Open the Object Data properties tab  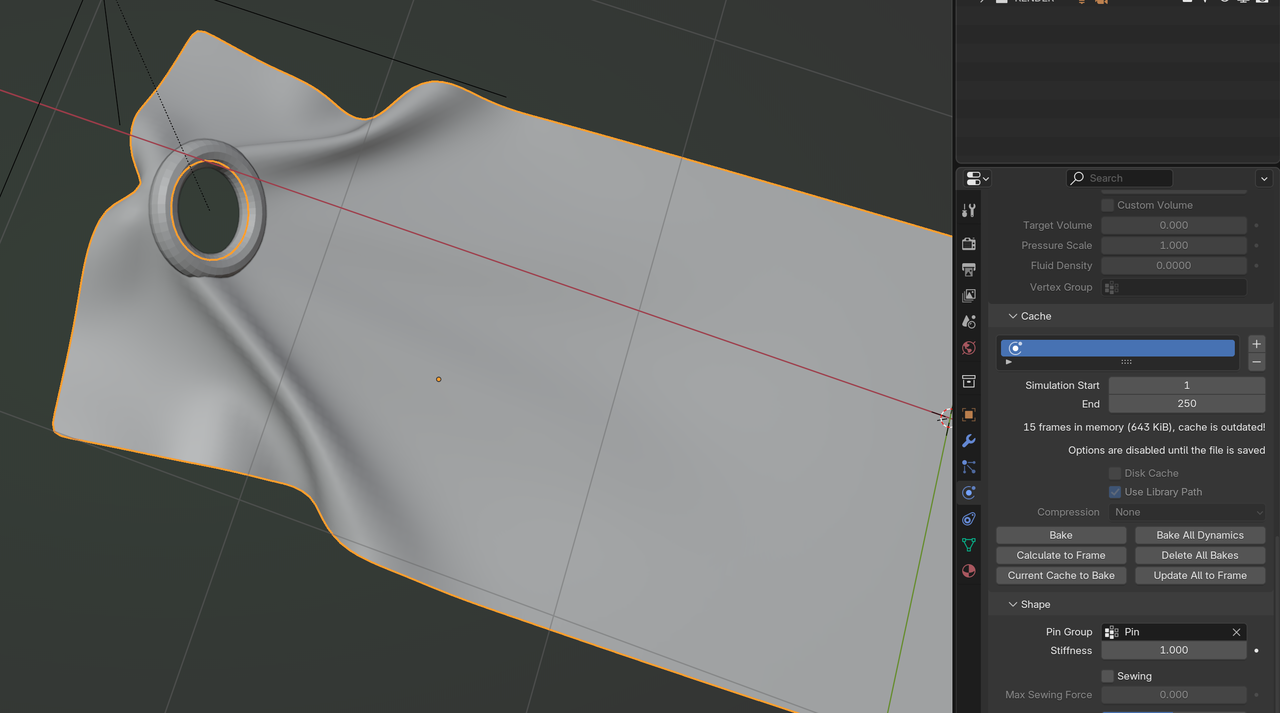tap(968, 545)
